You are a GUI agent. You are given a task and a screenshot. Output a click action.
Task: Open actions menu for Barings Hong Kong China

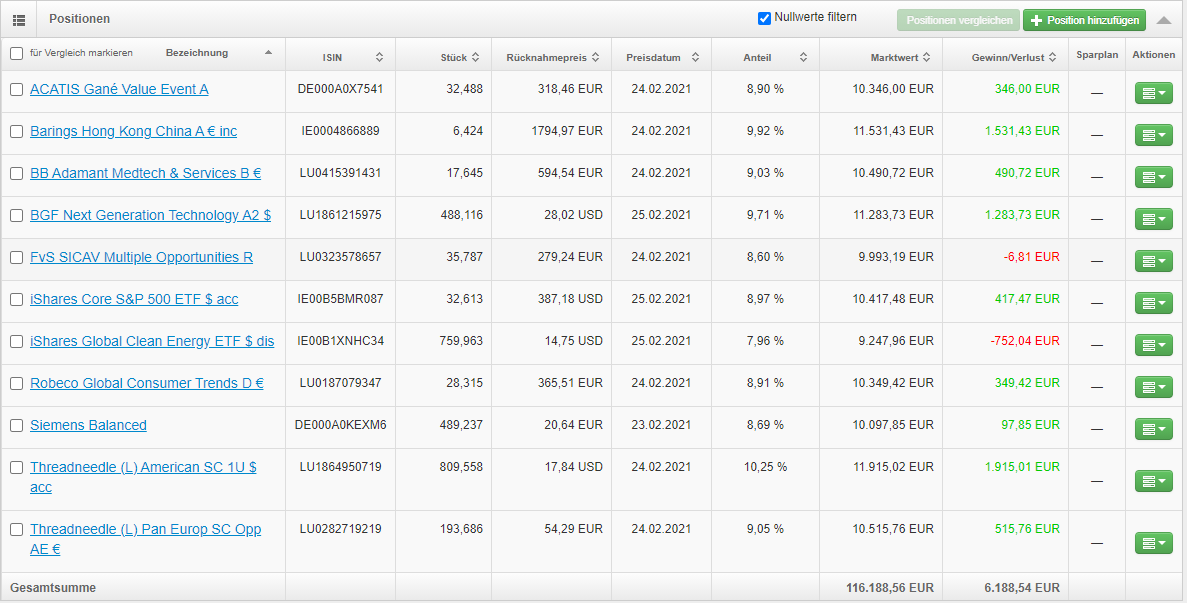(x=1154, y=135)
